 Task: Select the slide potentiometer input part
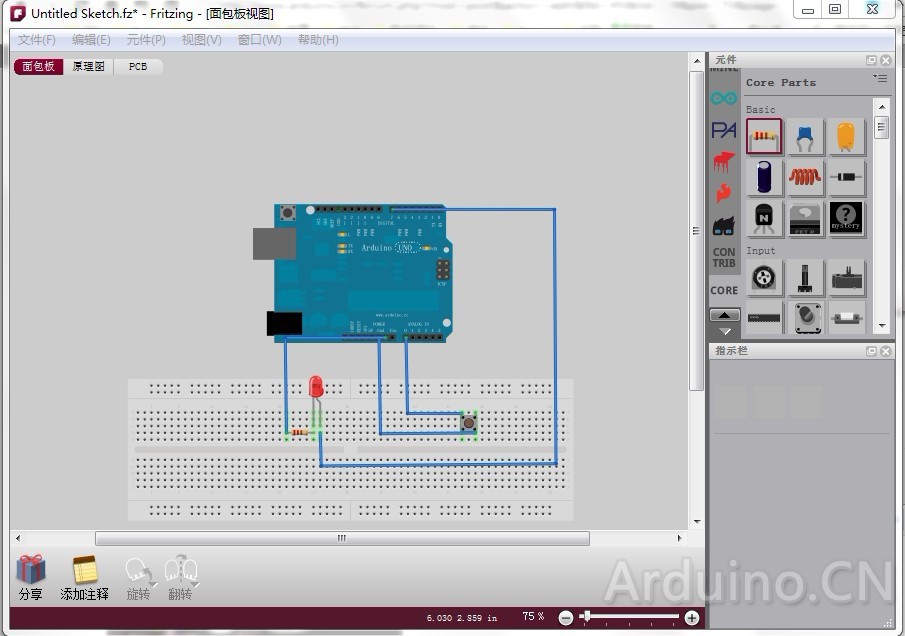coord(805,278)
